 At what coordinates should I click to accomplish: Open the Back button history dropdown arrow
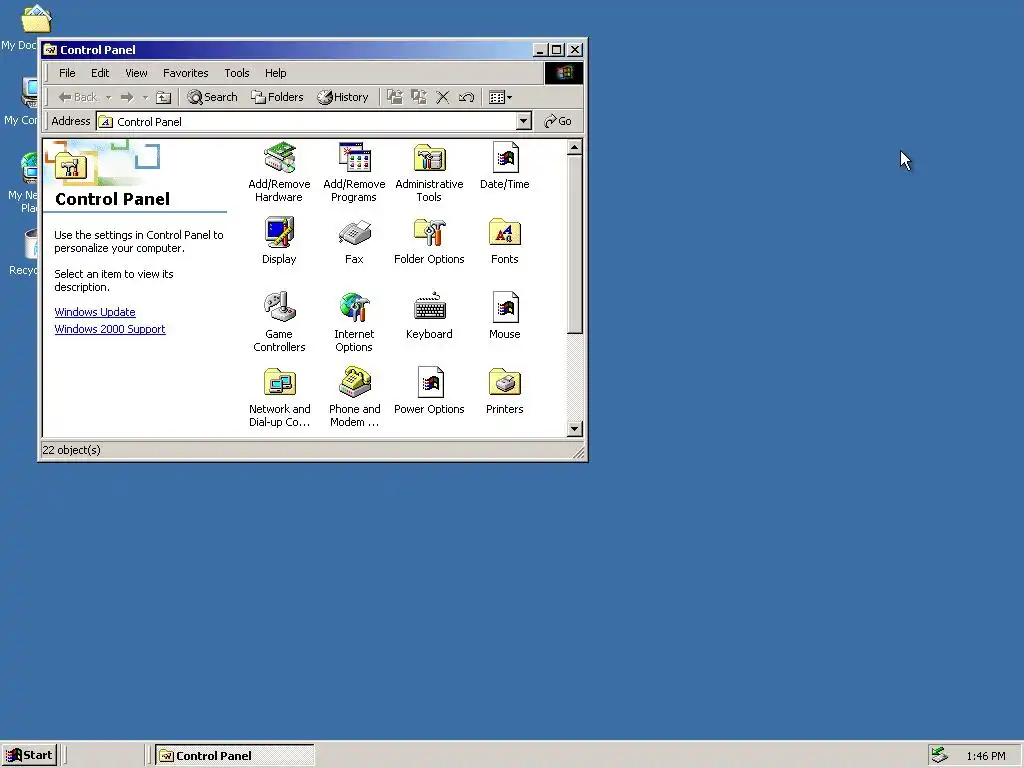pos(108,97)
